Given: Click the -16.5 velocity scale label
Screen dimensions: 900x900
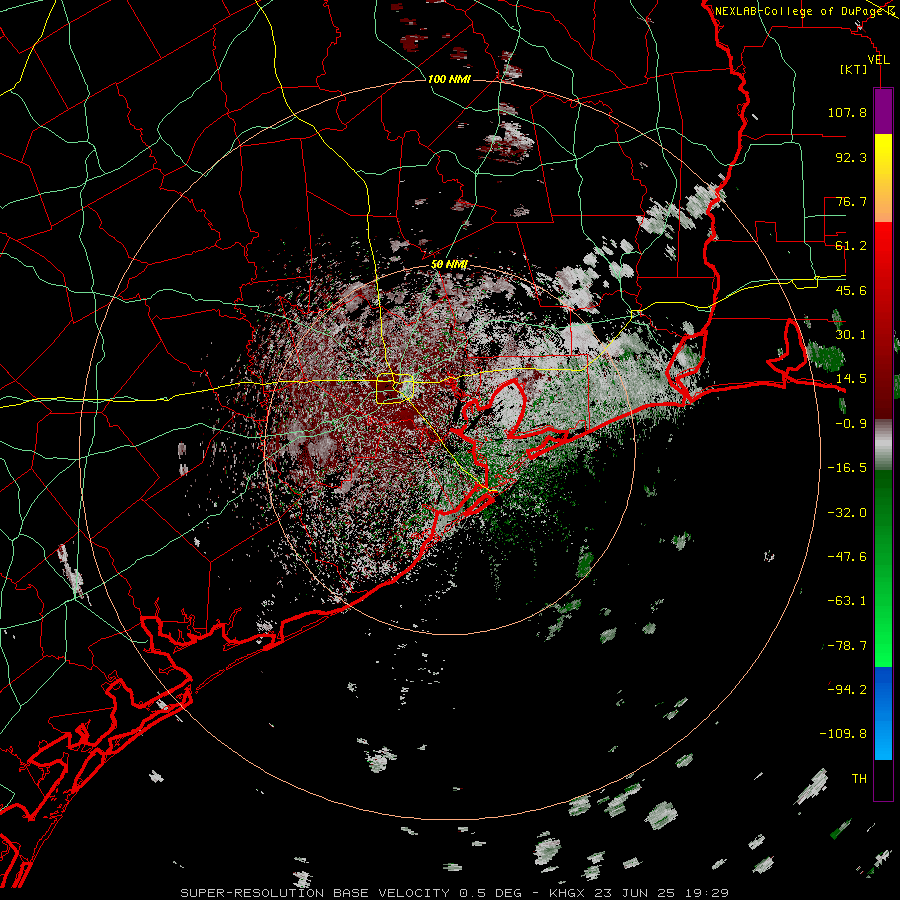Looking at the screenshot, I should pos(847,468).
